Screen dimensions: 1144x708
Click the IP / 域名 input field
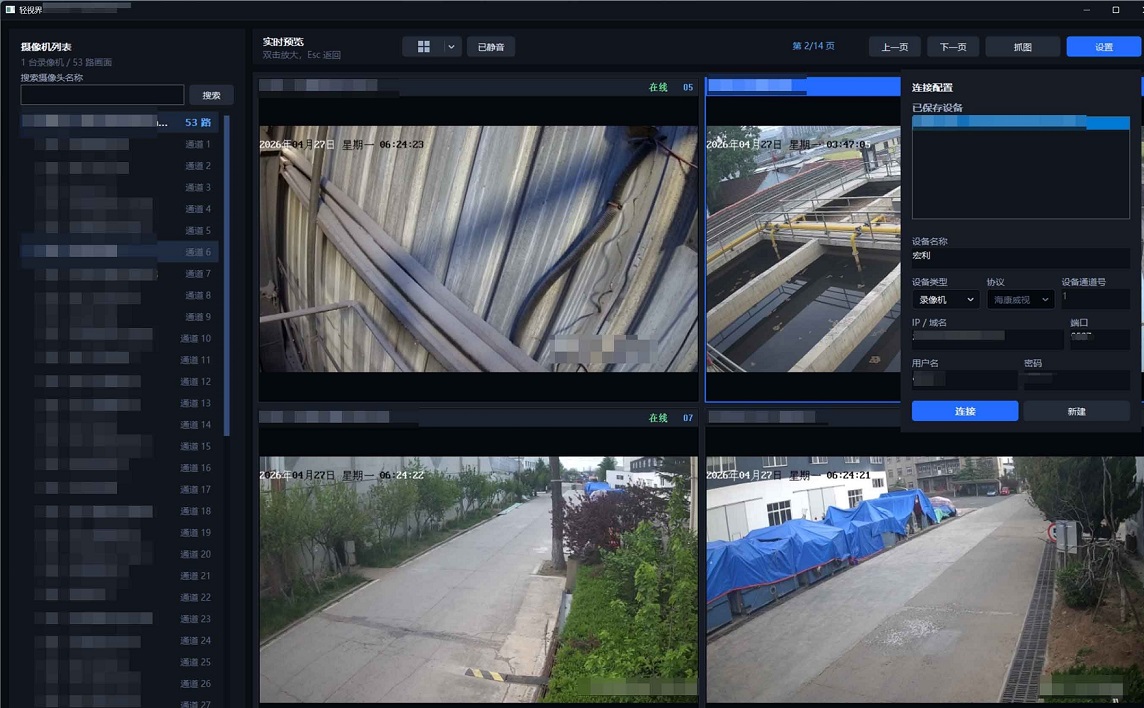click(987, 339)
